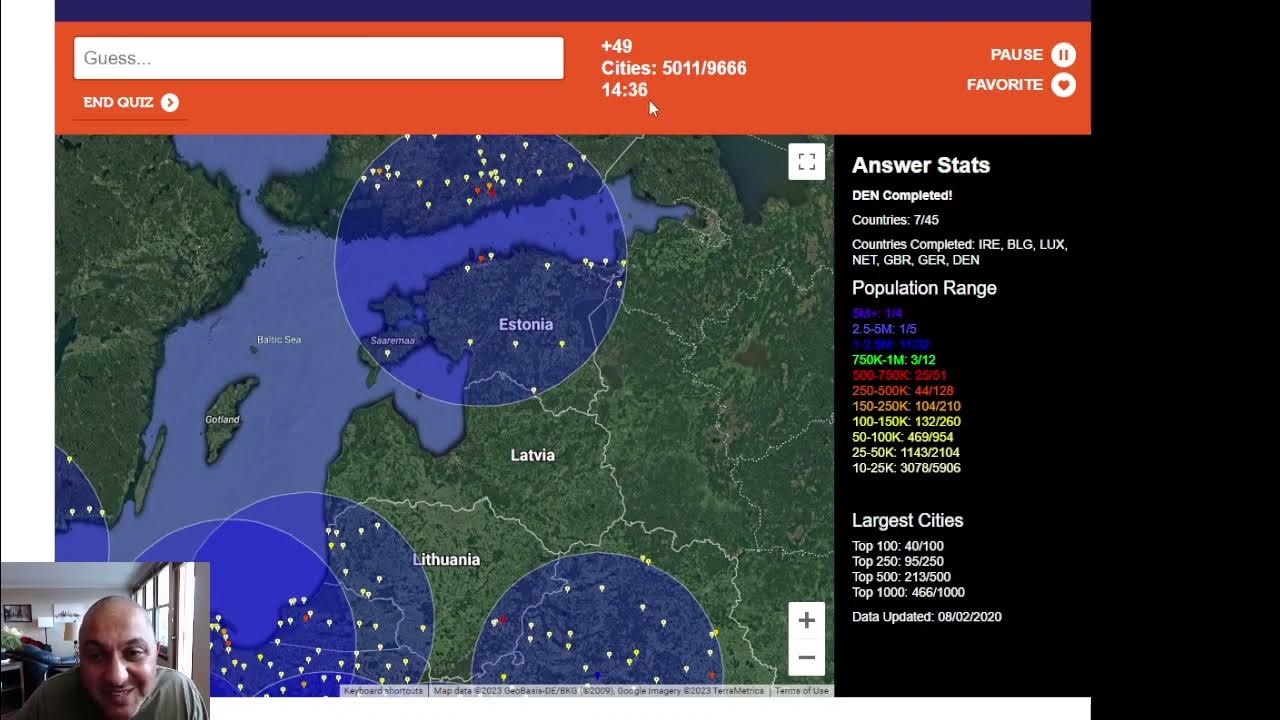
Task: Click the 250-500K: 44/128 row
Action: (x=903, y=391)
